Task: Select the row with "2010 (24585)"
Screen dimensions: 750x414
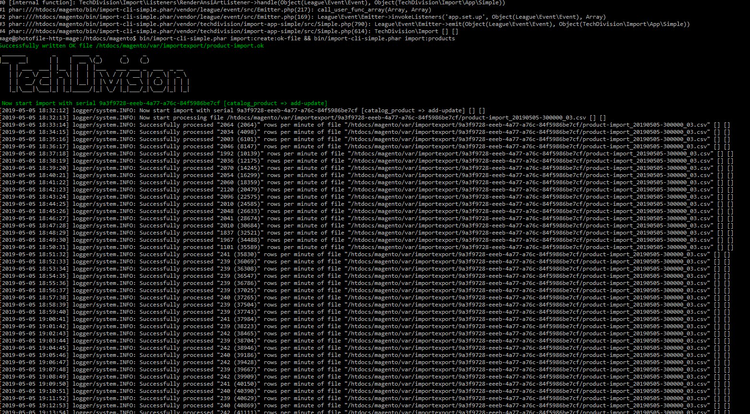Action: tap(366, 204)
